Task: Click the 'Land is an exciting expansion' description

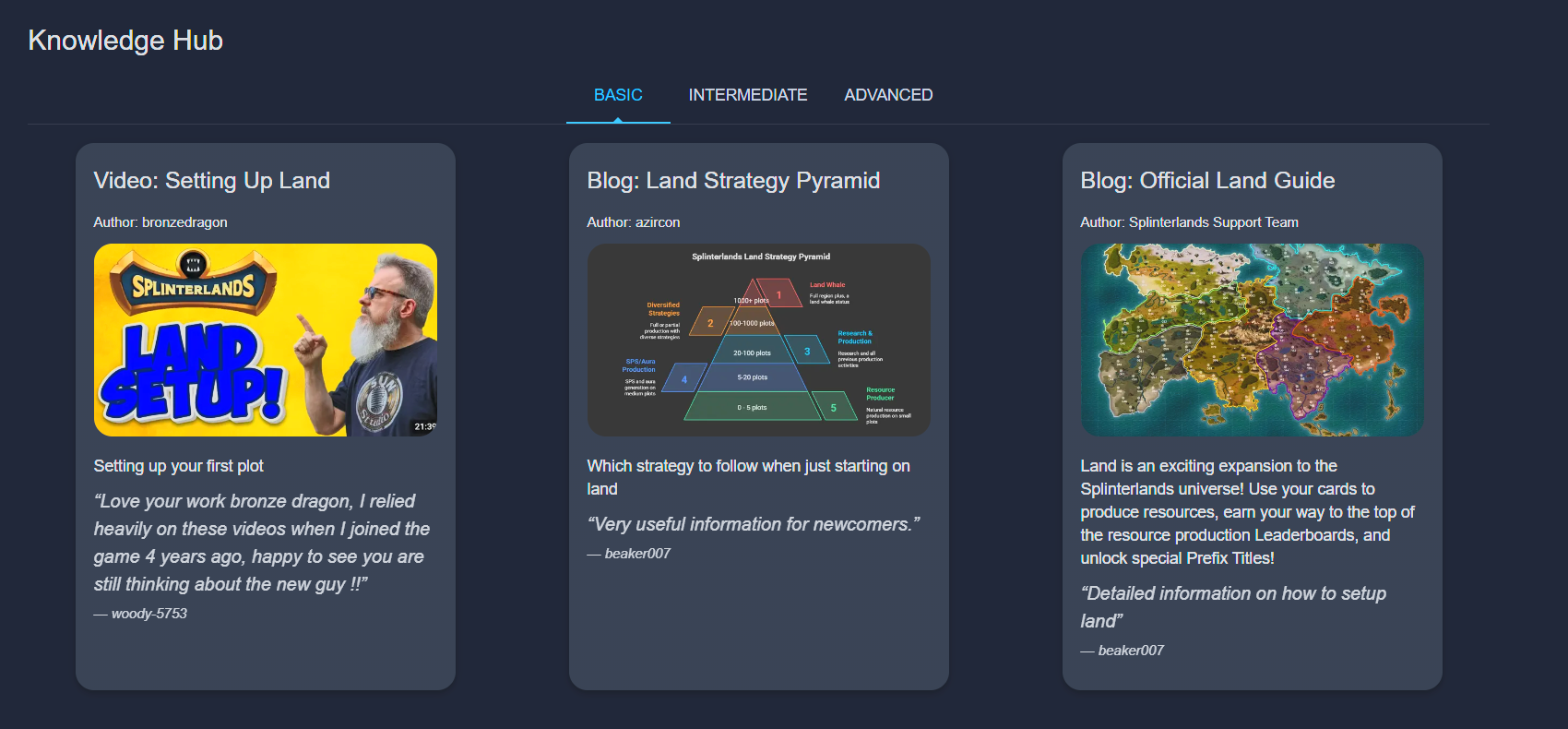Action: (1248, 512)
